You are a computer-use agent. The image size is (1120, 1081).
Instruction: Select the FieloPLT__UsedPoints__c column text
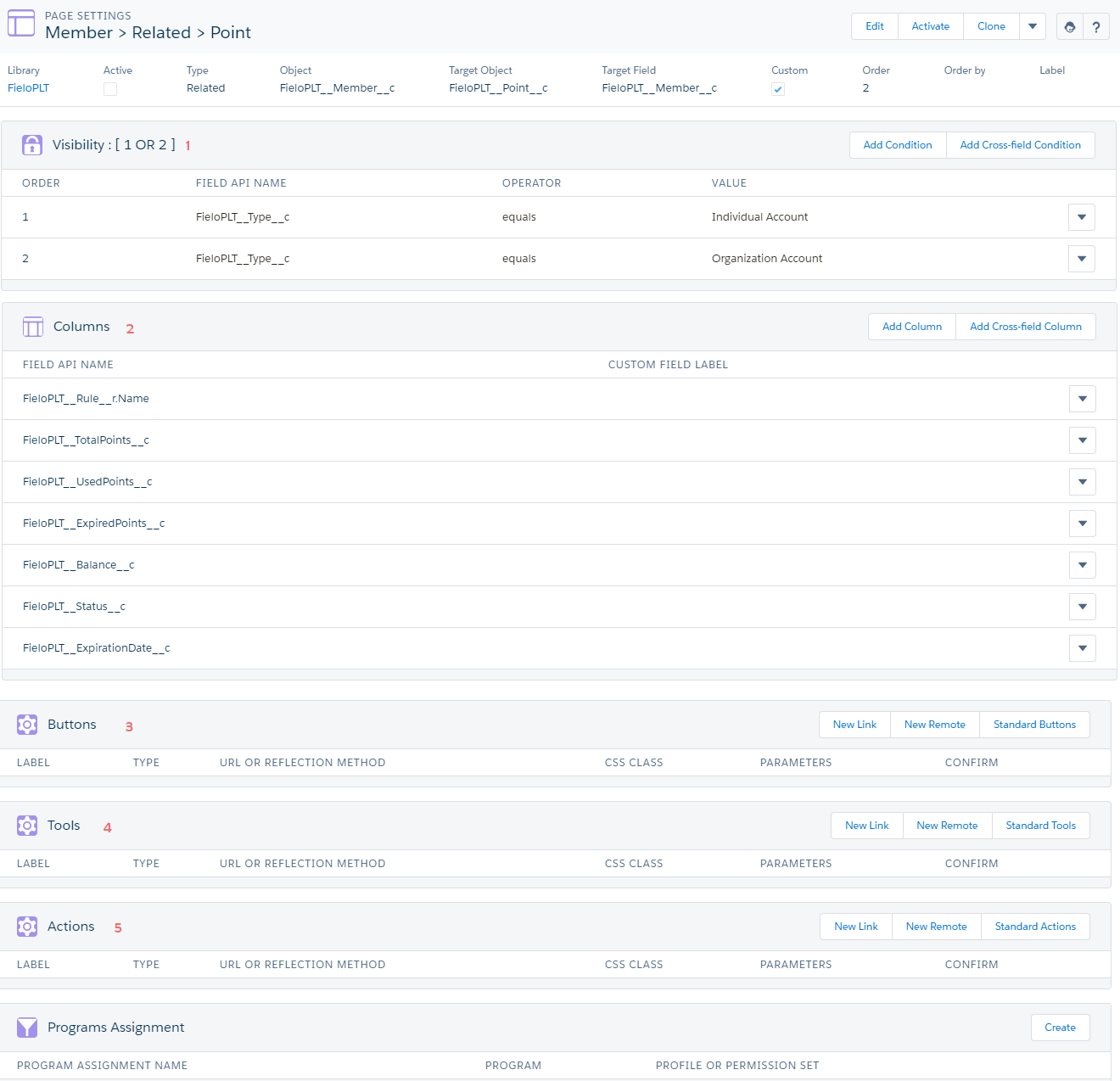coord(87,482)
